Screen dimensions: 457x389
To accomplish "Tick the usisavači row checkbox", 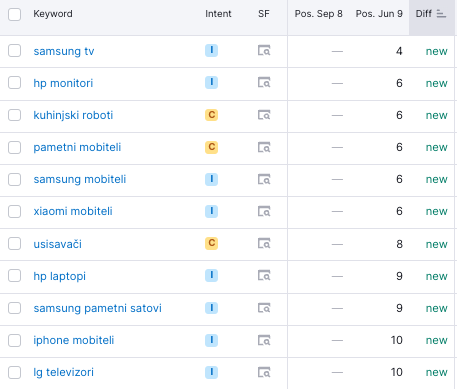I will (14, 243).
